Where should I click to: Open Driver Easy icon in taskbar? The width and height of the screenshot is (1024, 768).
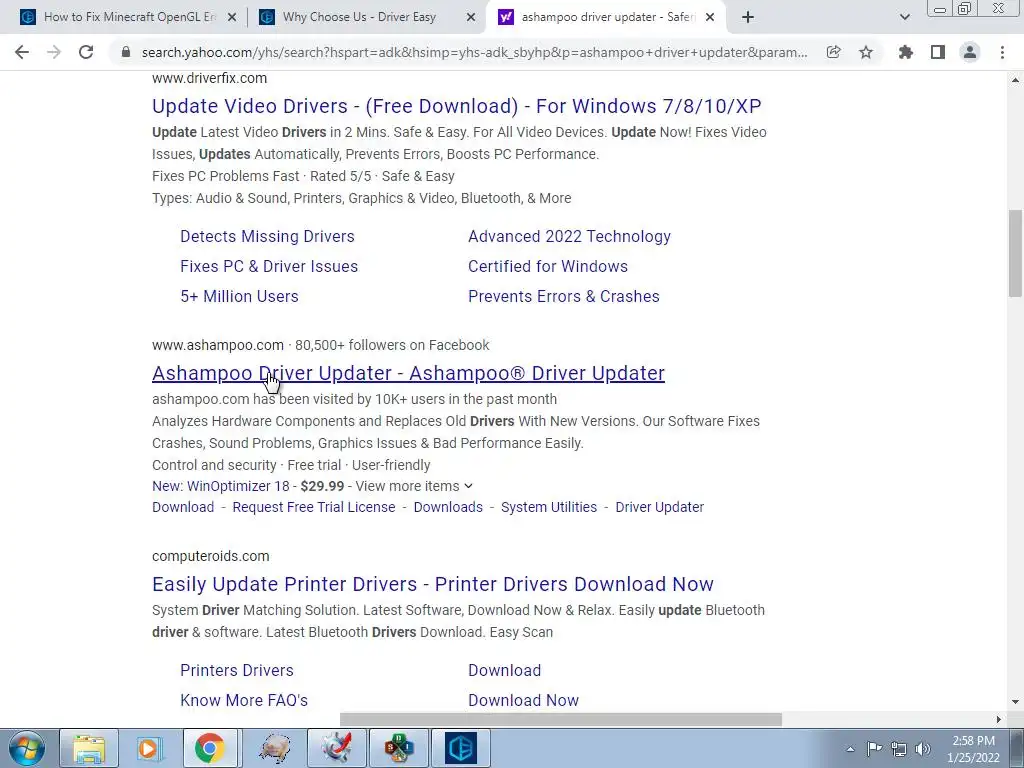coord(460,748)
